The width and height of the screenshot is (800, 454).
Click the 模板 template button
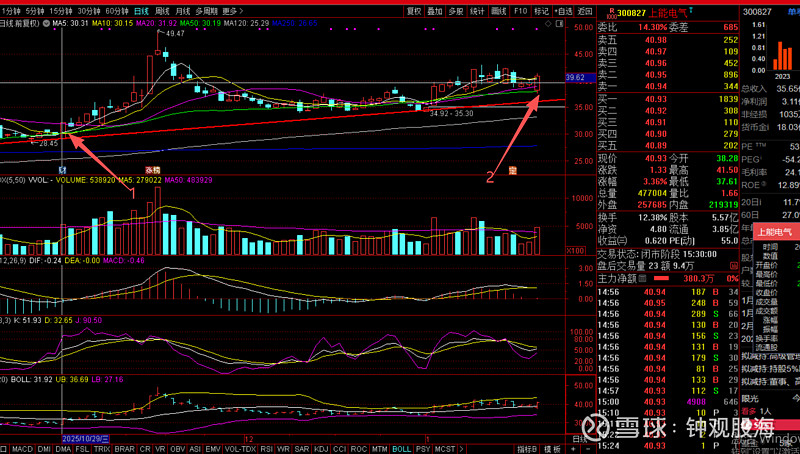pyautogui.click(x=553, y=449)
